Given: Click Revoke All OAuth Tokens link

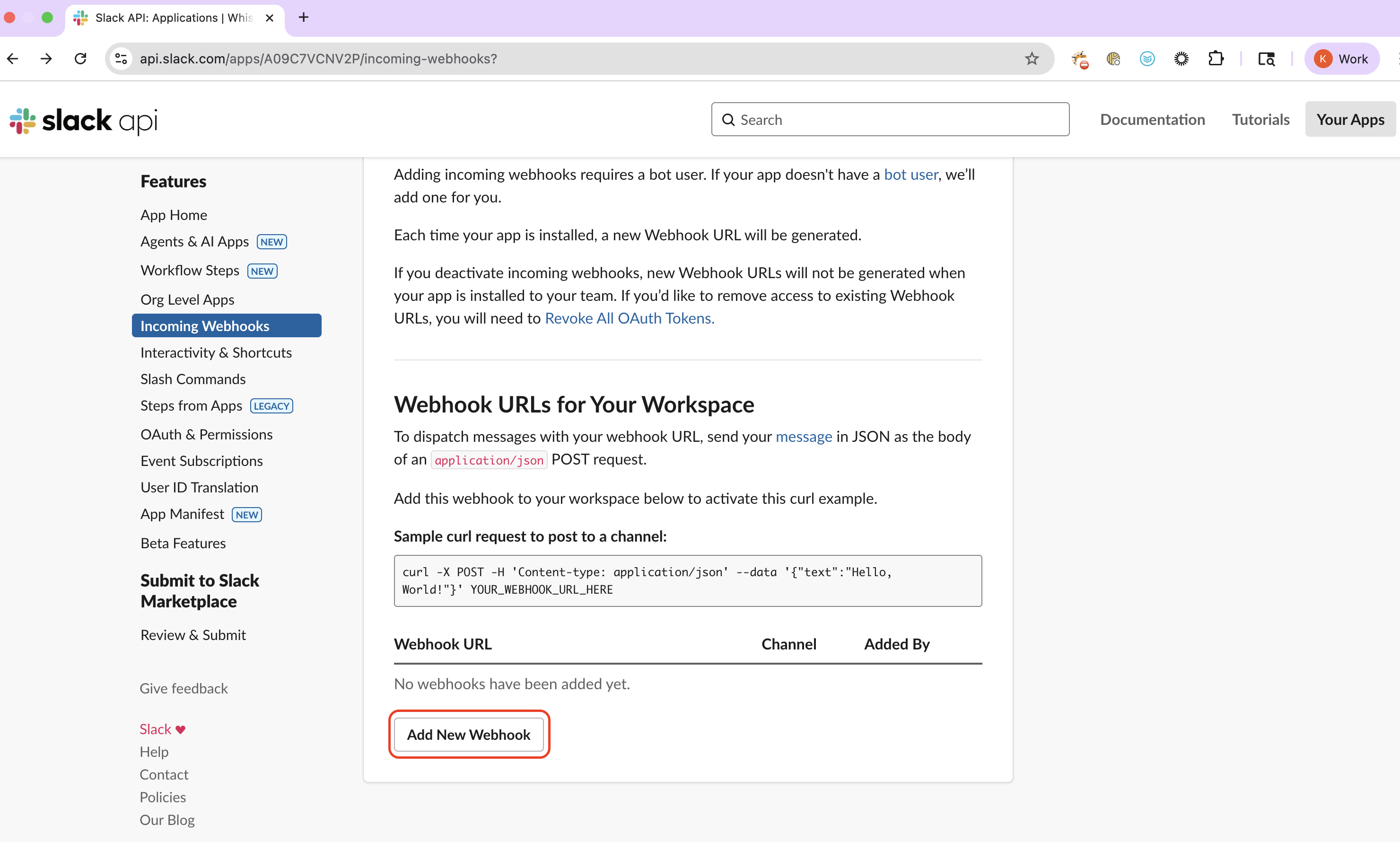Looking at the screenshot, I should pos(630,318).
